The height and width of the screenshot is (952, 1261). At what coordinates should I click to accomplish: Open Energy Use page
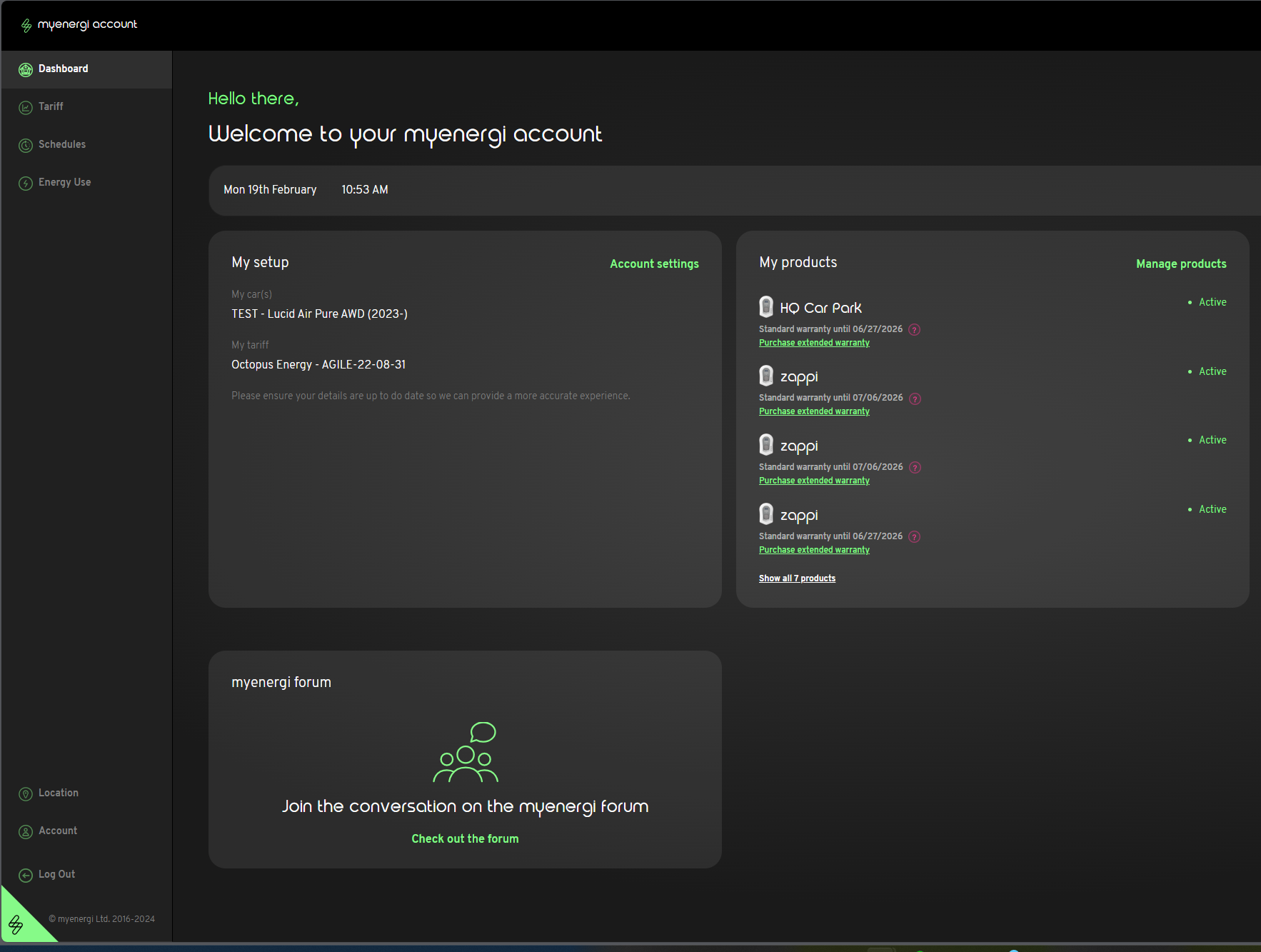(x=86, y=183)
